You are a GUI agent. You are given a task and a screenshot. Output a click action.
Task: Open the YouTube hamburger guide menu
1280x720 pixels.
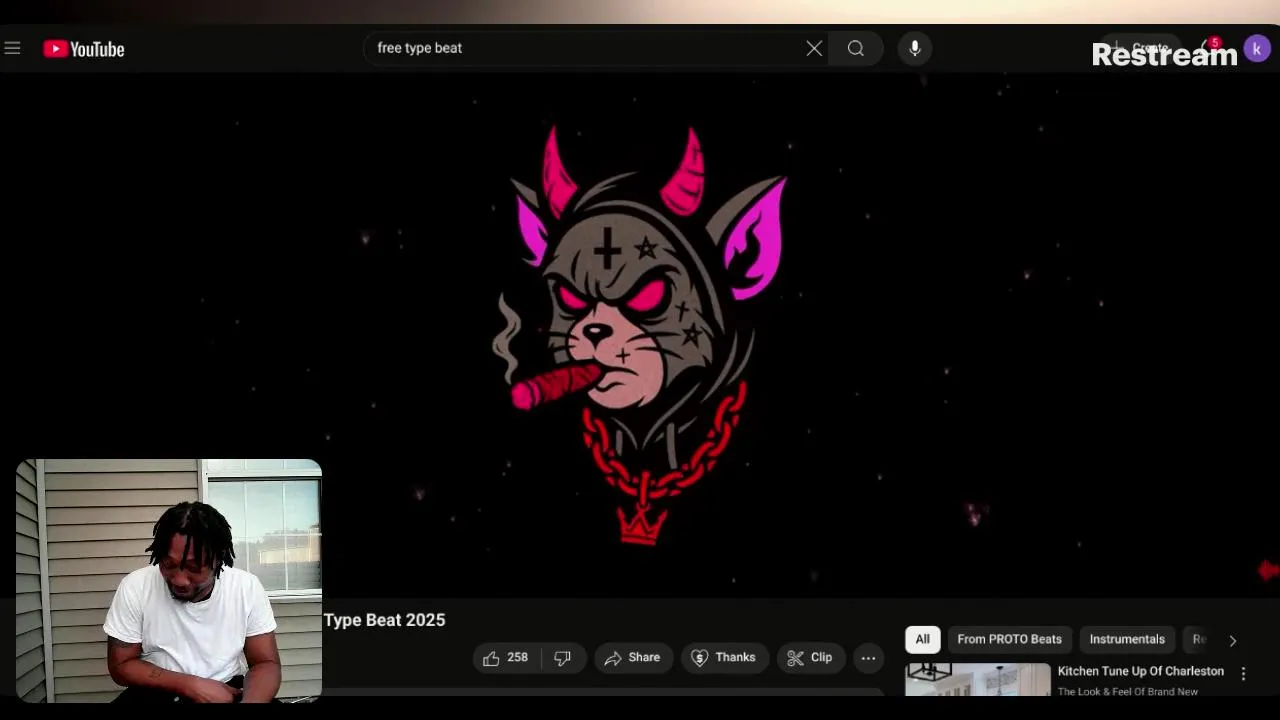(12, 48)
